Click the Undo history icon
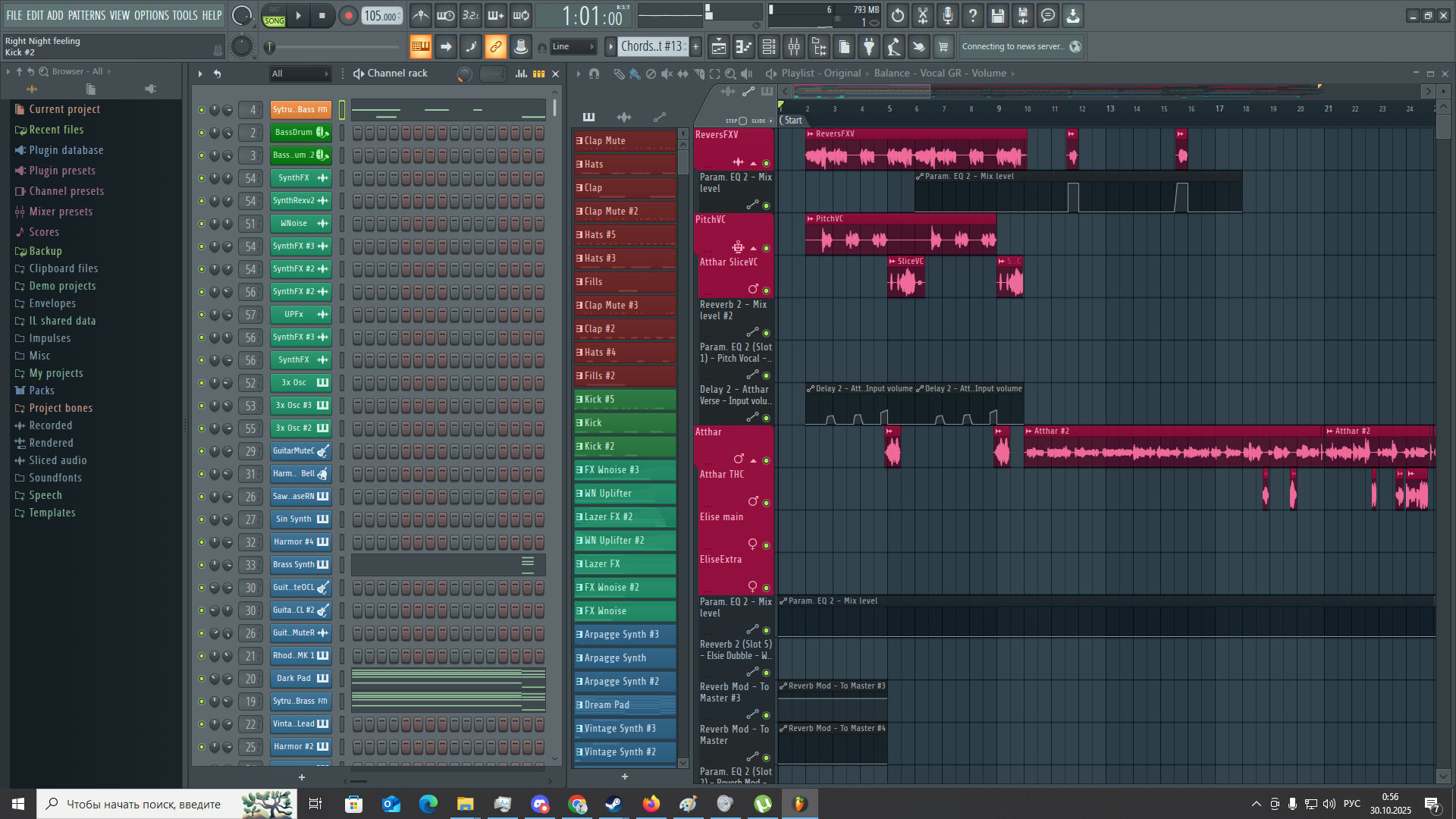The width and height of the screenshot is (1456, 819). click(x=898, y=15)
